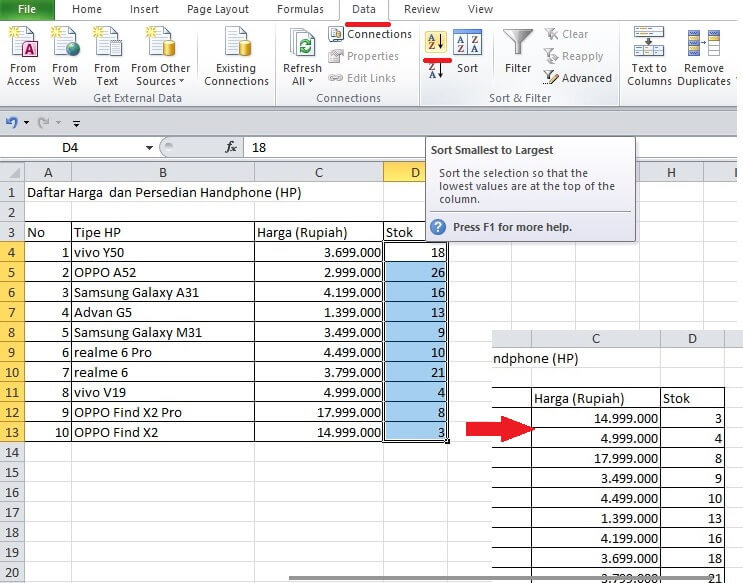Click the Harga (Rupiah) header in row 3
Screen dimensions: 743x583
(x=318, y=232)
